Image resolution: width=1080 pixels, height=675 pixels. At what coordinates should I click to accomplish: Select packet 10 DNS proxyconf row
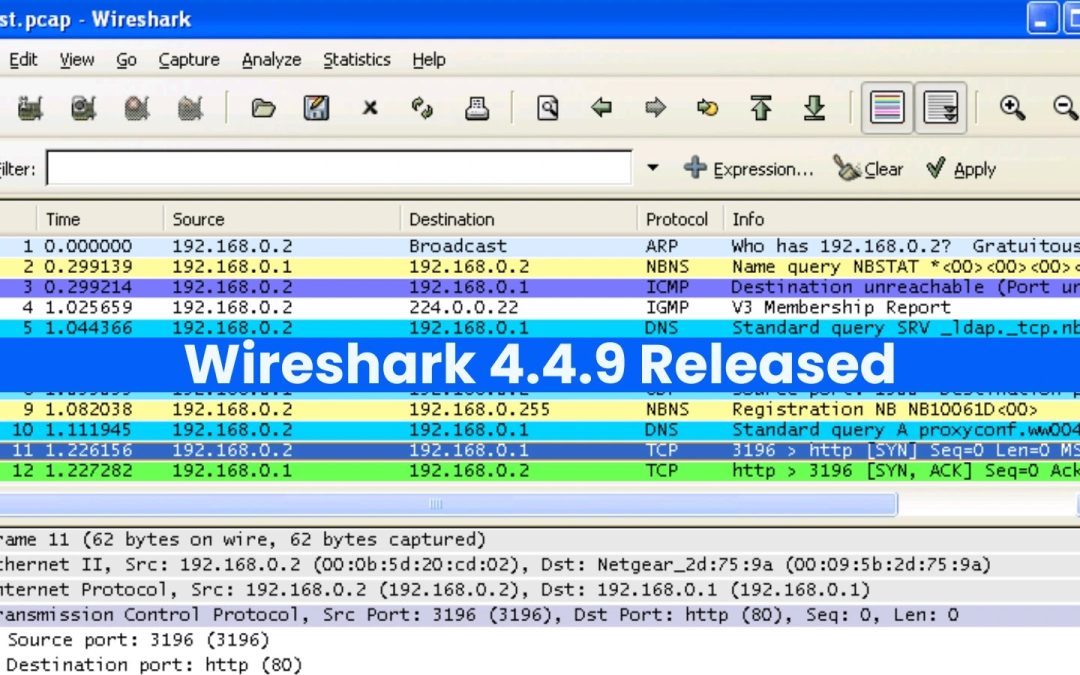pos(540,430)
